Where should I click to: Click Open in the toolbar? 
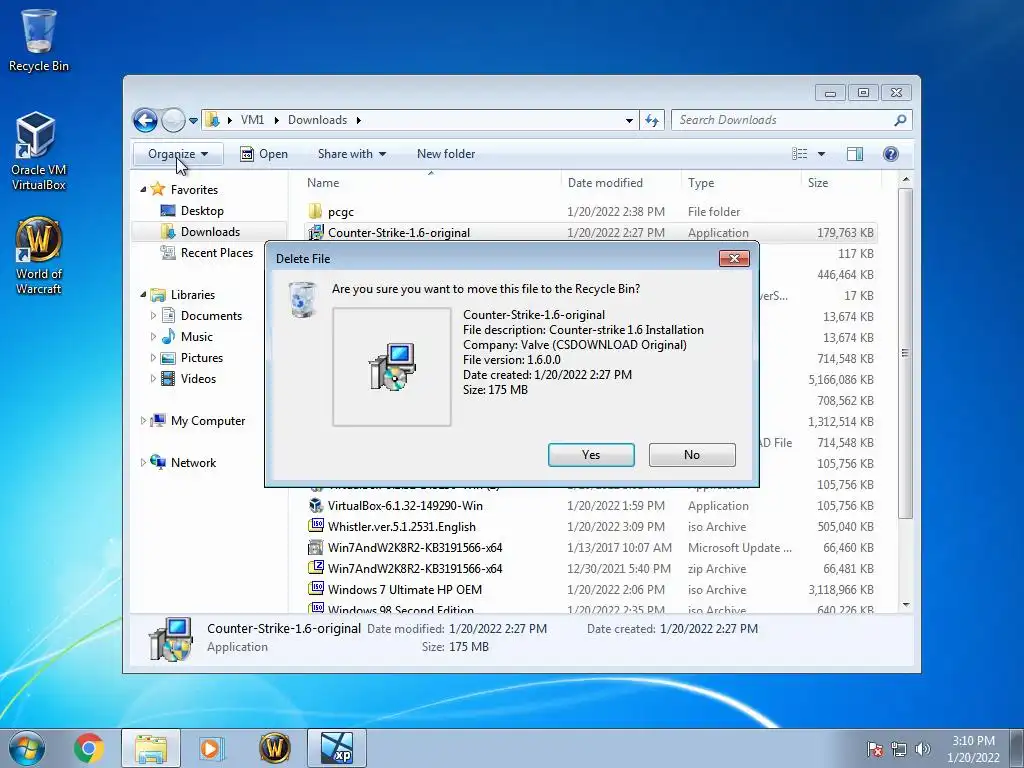point(264,154)
